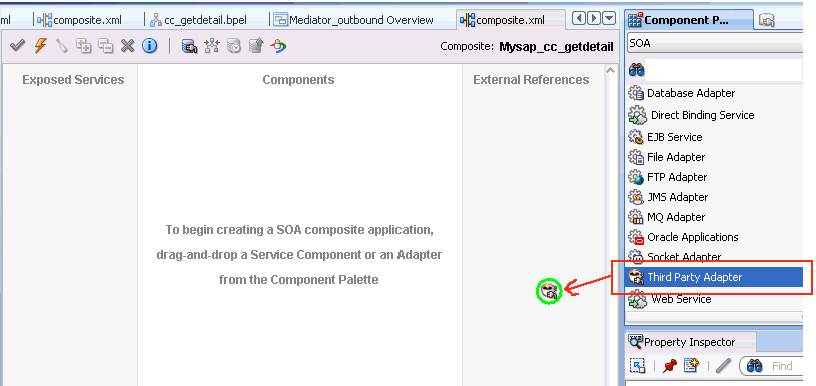Click the network nodes toolbar icon
This screenshot has width=816, height=386.
pos(212,46)
